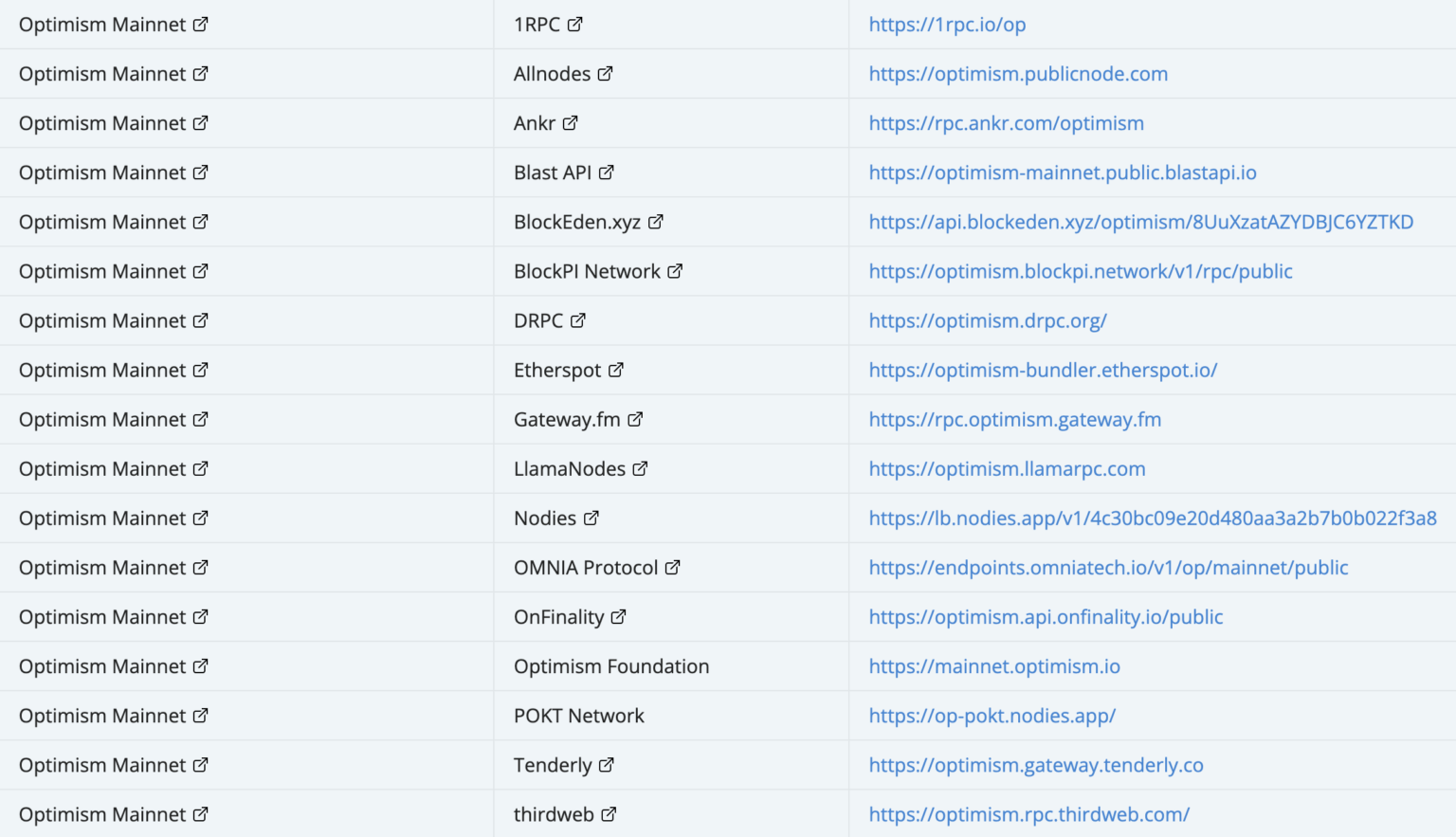Click the https://optimism.llamarpc.com link
Image resolution: width=1456 pixels, height=837 pixels.
(x=1007, y=467)
